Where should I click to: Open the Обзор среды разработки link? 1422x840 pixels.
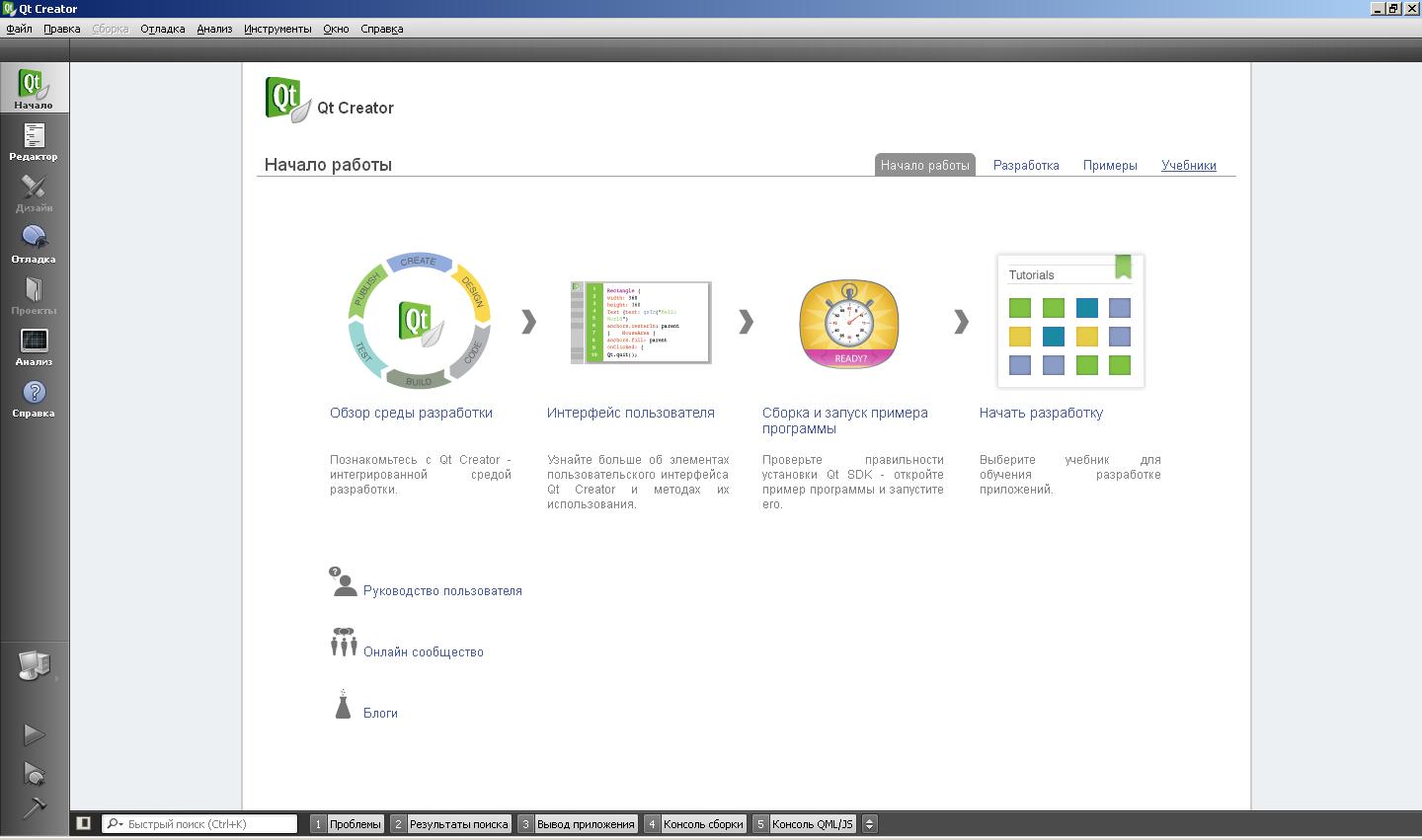pos(411,413)
